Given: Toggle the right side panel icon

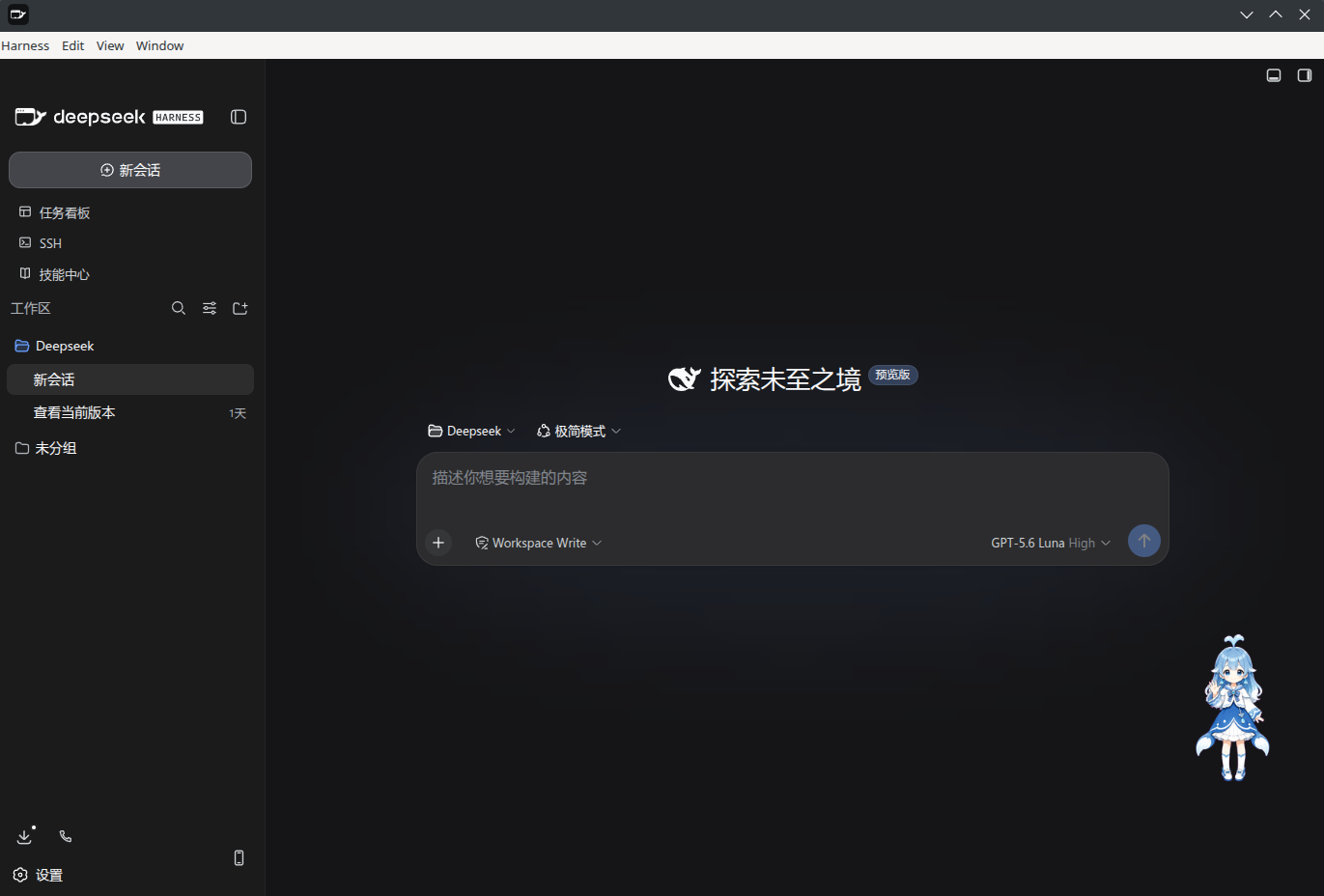Looking at the screenshot, I should pyautogui.click(x=1305, y=75).
